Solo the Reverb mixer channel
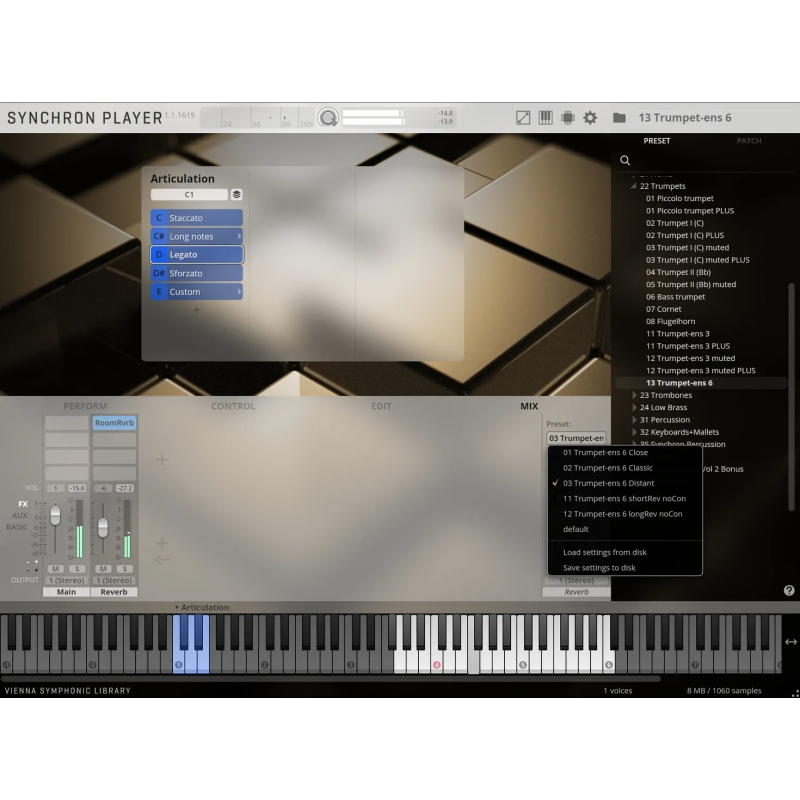This screenshot has height=800, width=800. coord(124,568)
